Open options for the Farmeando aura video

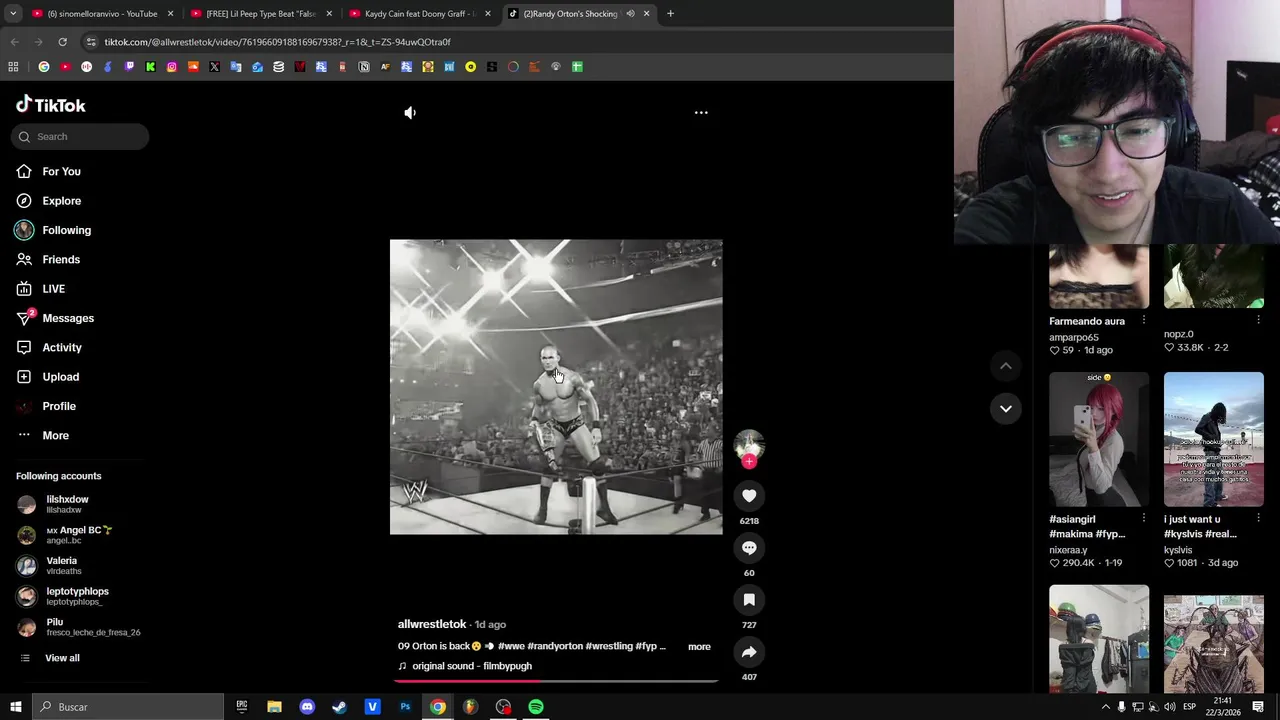tap(1143, 320)
